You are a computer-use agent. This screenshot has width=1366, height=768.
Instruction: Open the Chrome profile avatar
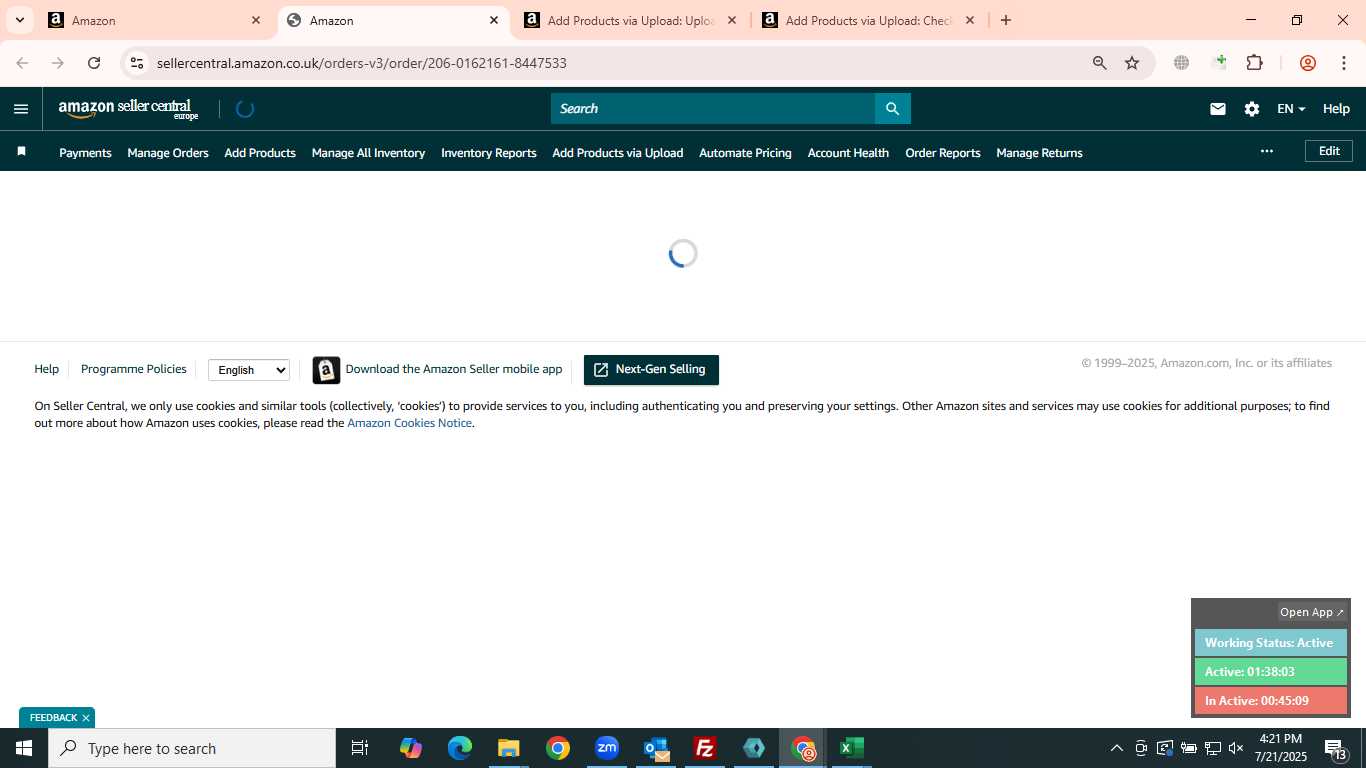click(x=1307, y=63)
